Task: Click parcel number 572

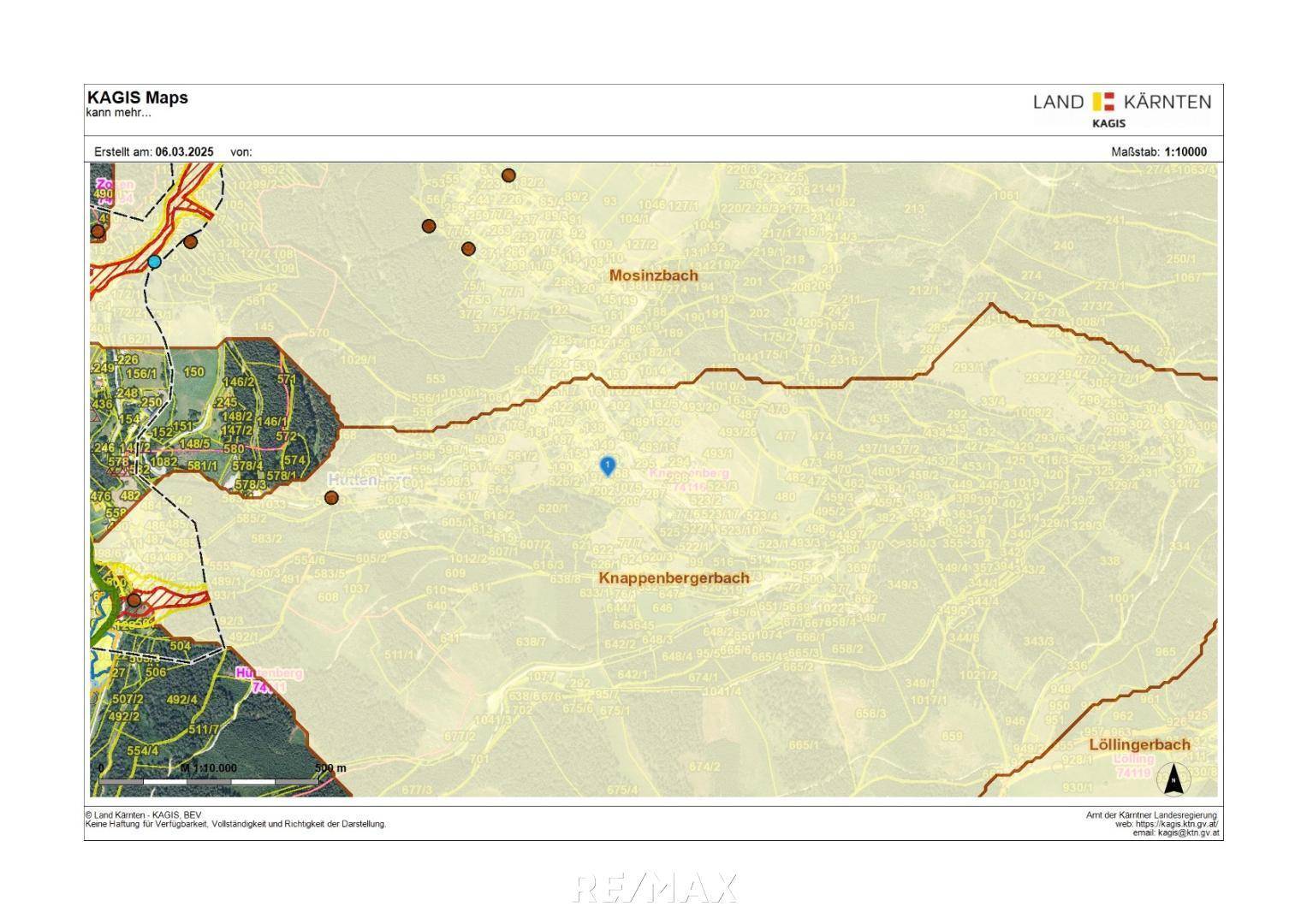Action: (x=287, y=436)
